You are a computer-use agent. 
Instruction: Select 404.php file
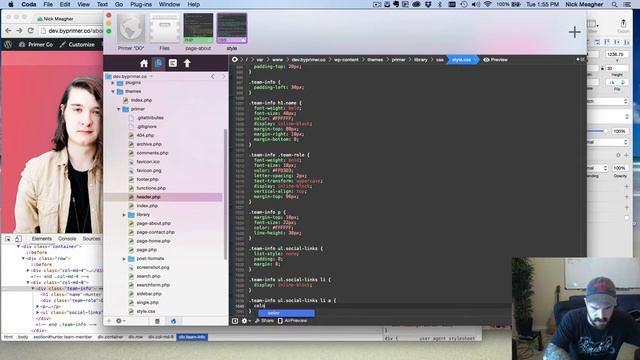(x=145, y=135)
